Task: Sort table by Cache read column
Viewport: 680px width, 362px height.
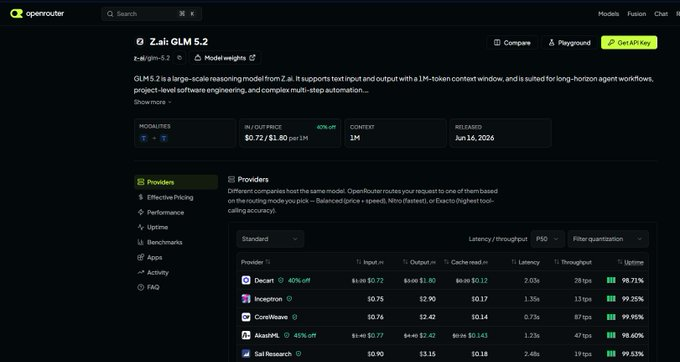Action: point(466,262)
